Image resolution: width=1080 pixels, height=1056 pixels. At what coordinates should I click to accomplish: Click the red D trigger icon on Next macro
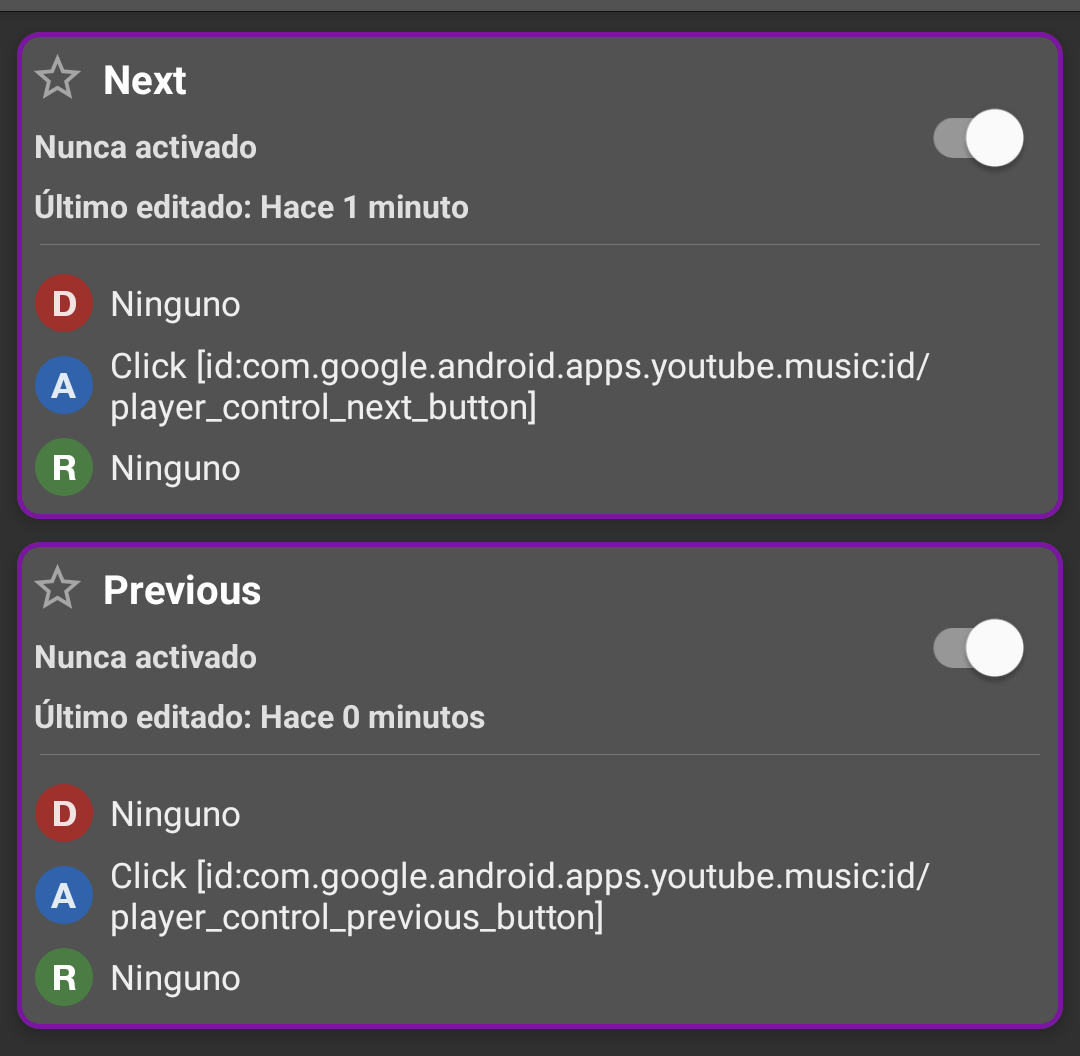63,304
